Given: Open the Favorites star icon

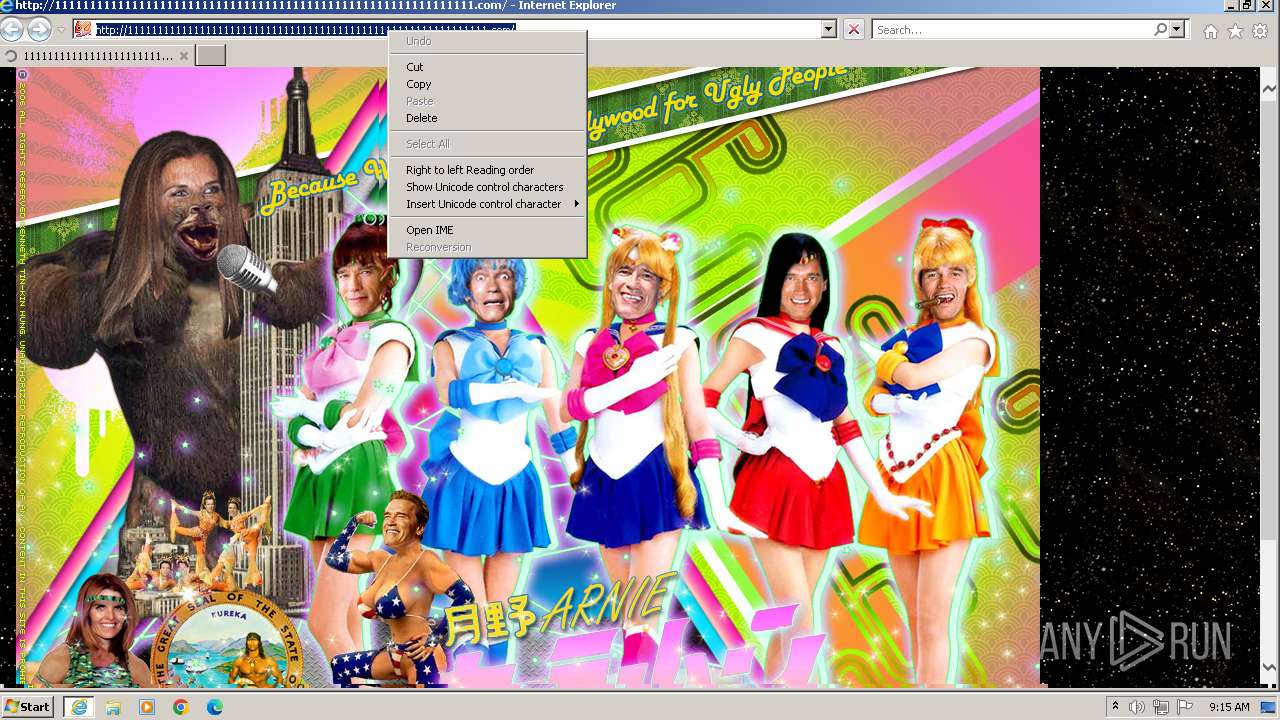Looking at the screenshot, I should pyautogui.click(x=1235, y=31).
